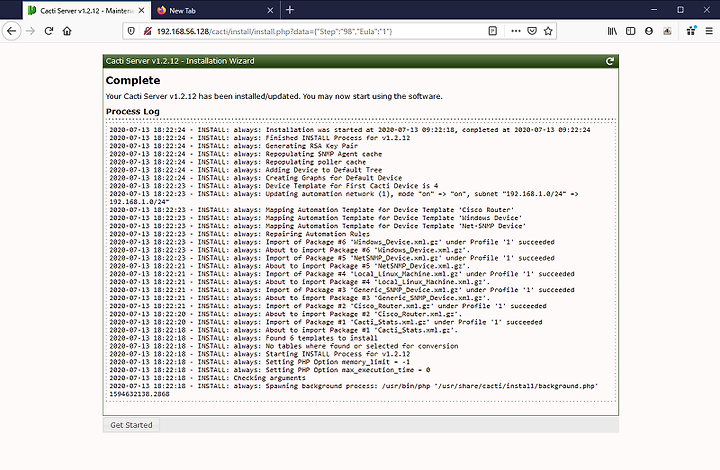Close the Cacti Server tab
Viewport: 720px width, 470px height.
(141, 10)
